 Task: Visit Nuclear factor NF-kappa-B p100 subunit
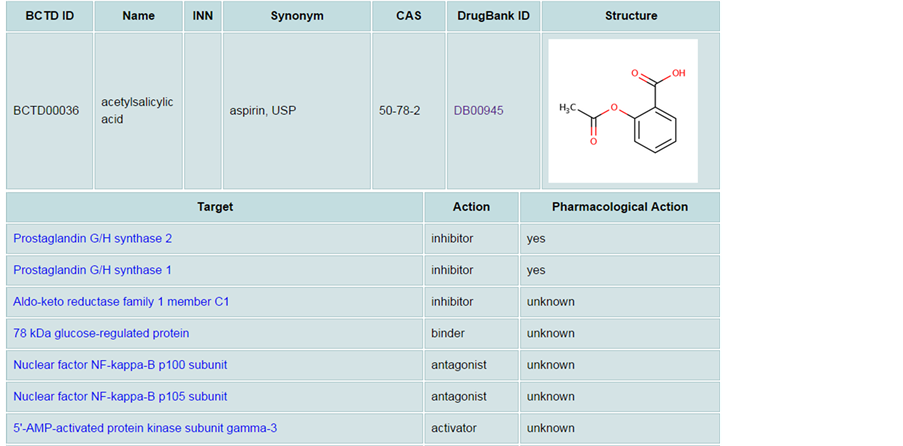120,365
